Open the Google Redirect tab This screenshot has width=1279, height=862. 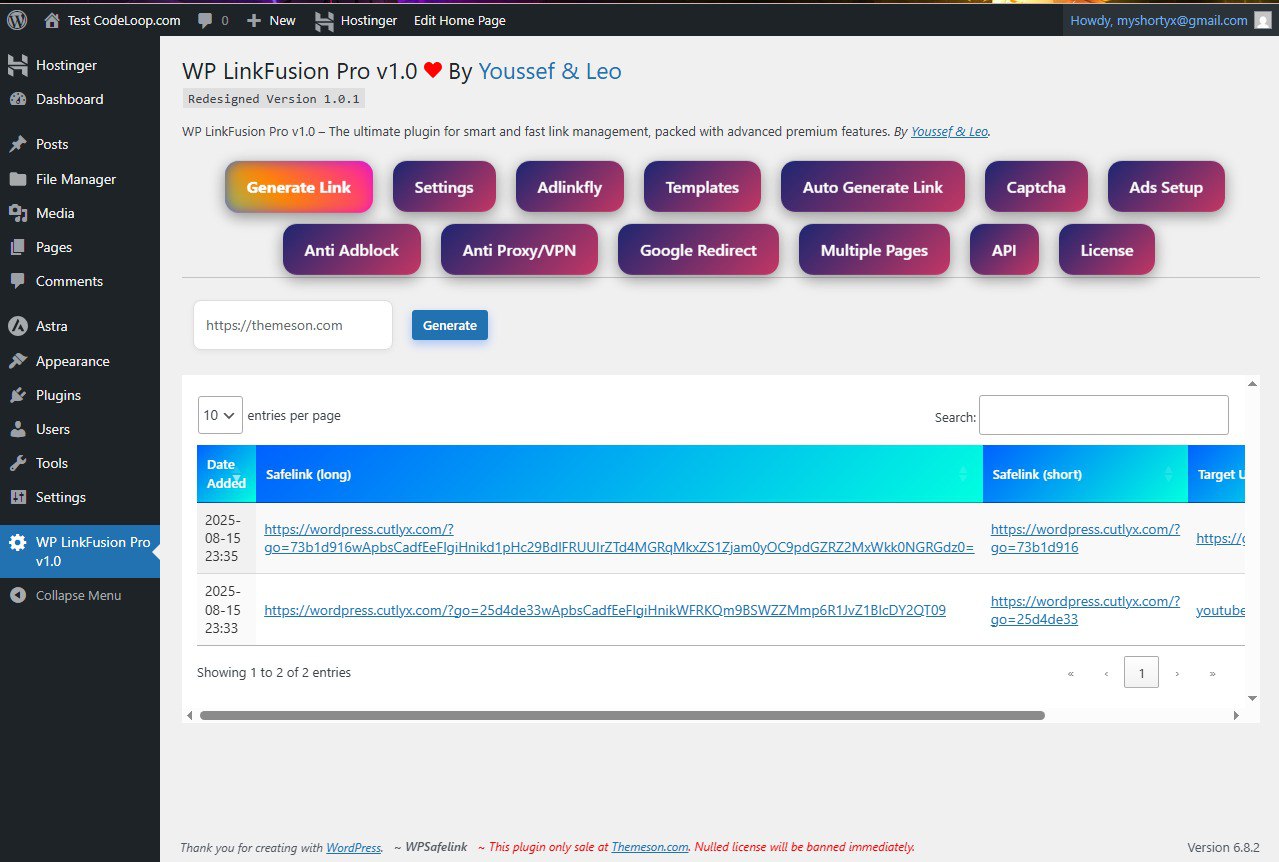(698, 250)
